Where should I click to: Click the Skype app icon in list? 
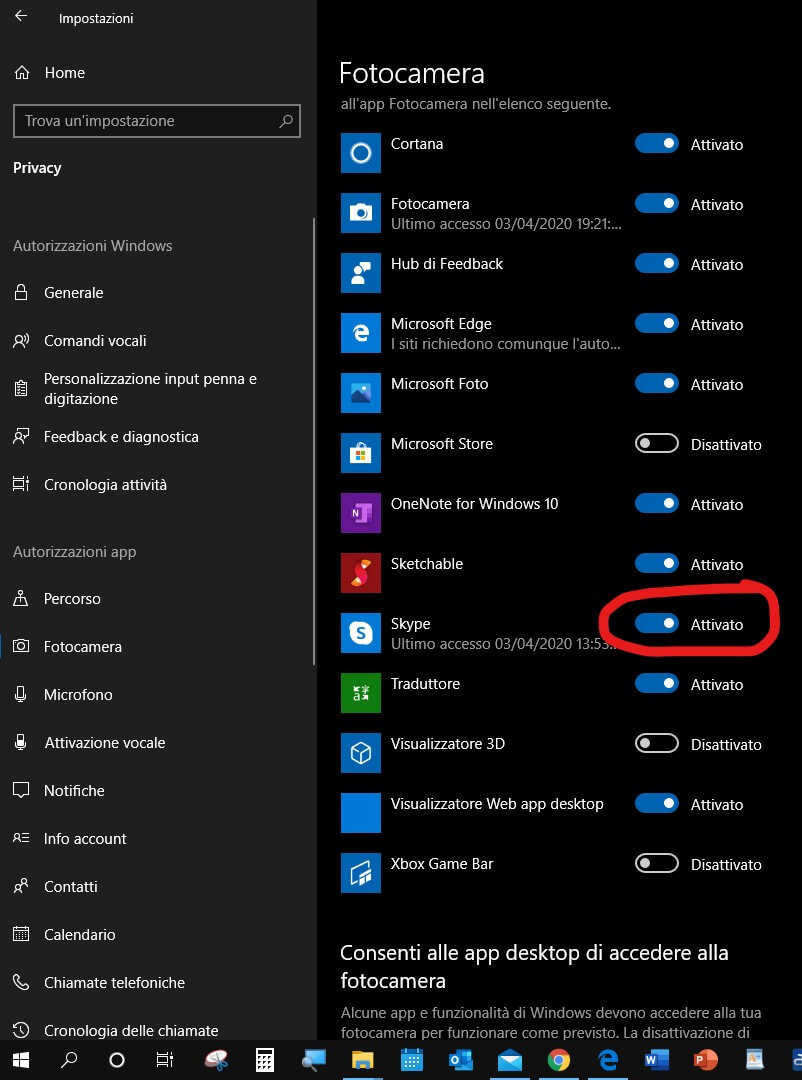360,633
